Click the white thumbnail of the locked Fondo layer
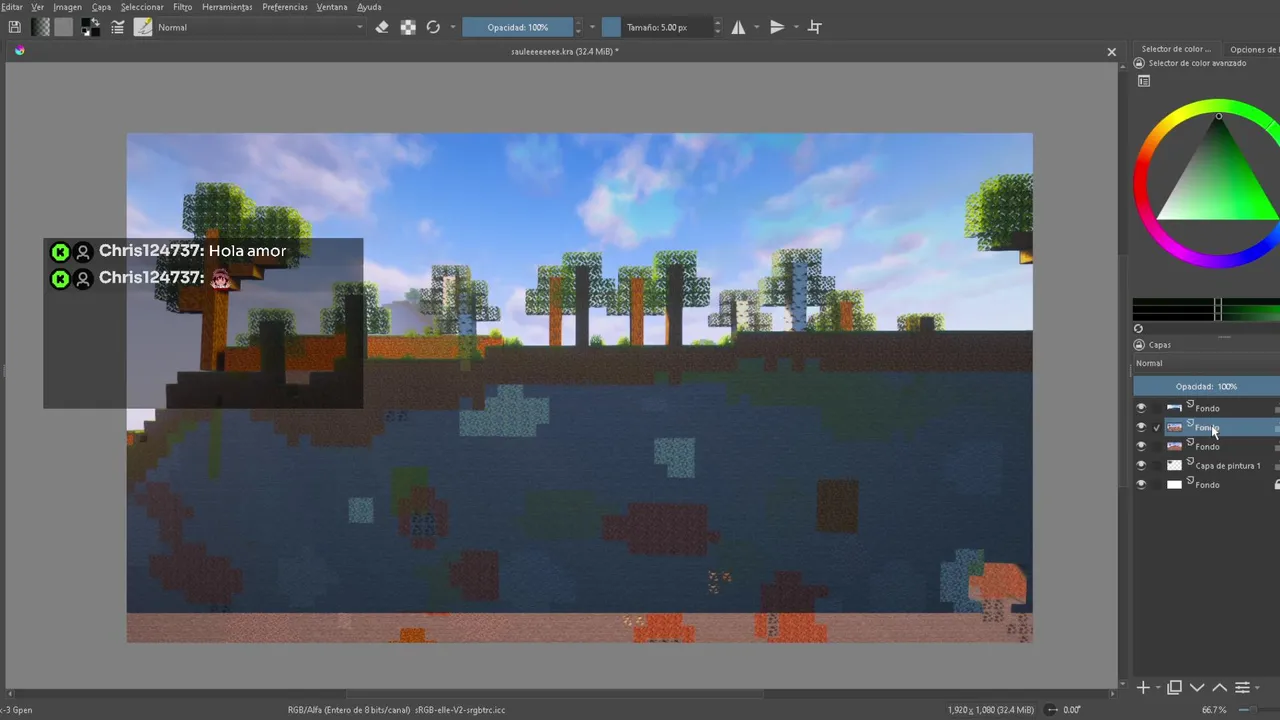This screenshot has width=1280, height=720. (1174, 484)
